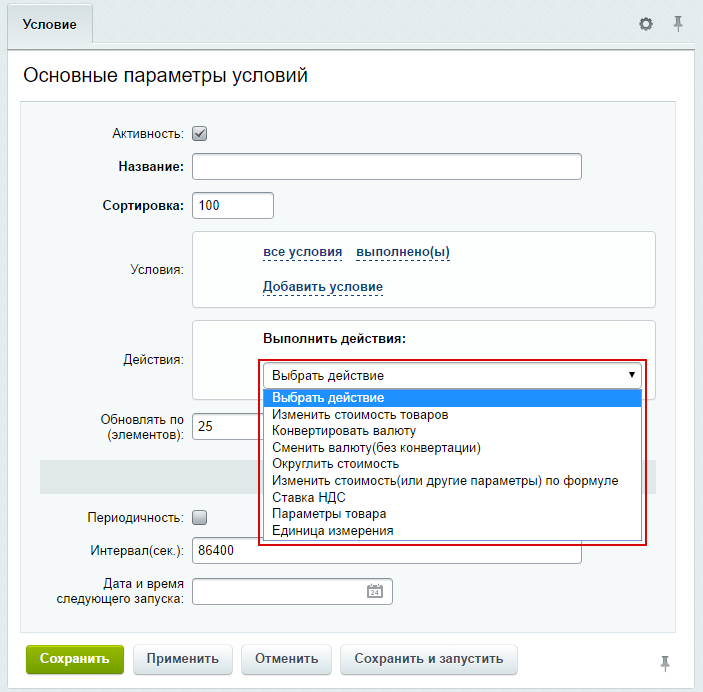Pick Ставка НДС in dropdown list
Screen dimensions: 703x692
coord(309,497)
